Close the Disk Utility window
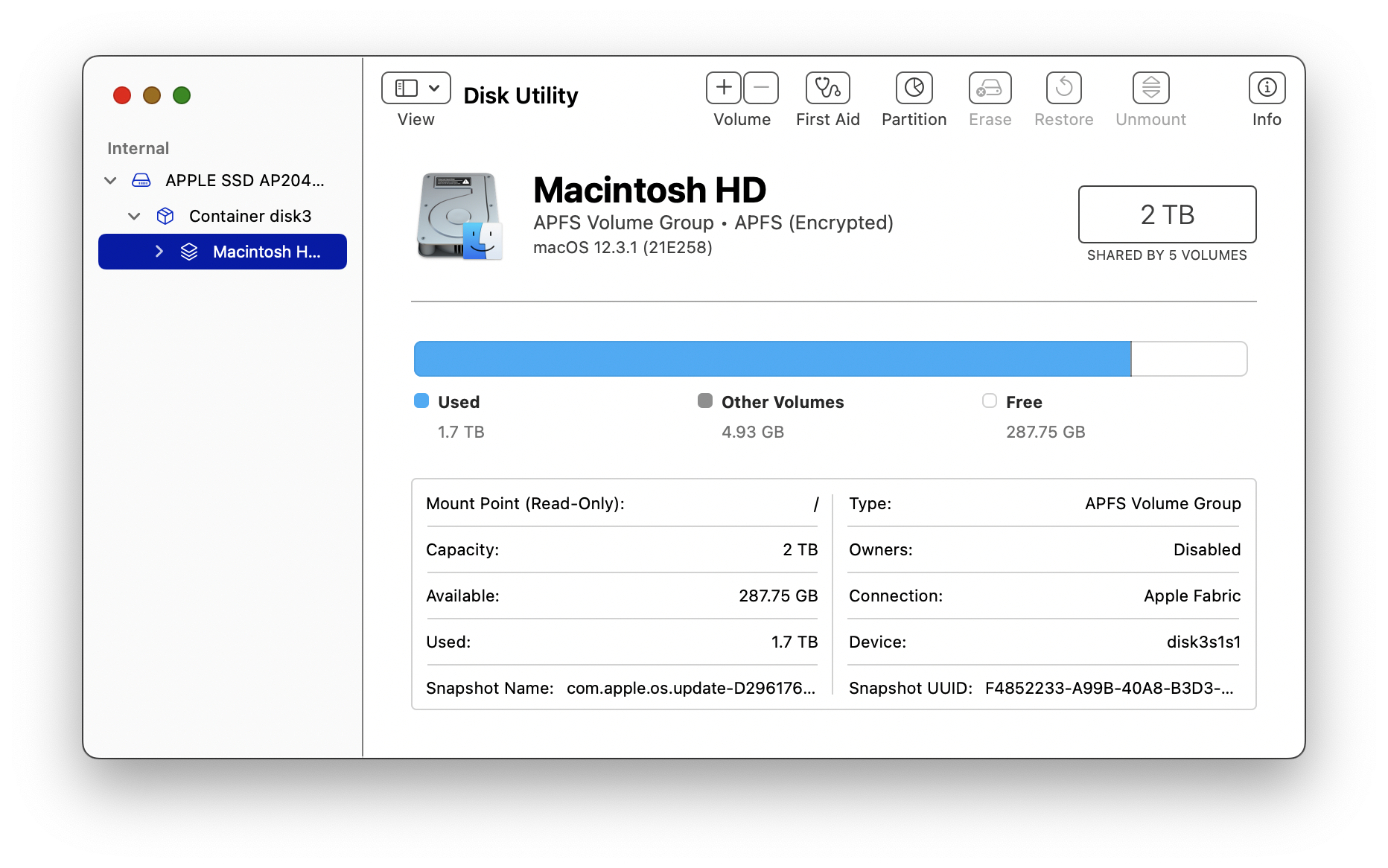The image size is (1388, 868). (x=122, y=95)
